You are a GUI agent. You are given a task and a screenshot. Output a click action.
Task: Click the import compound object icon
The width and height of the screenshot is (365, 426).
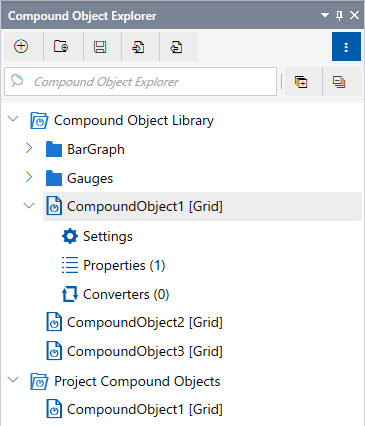point(138,47)
